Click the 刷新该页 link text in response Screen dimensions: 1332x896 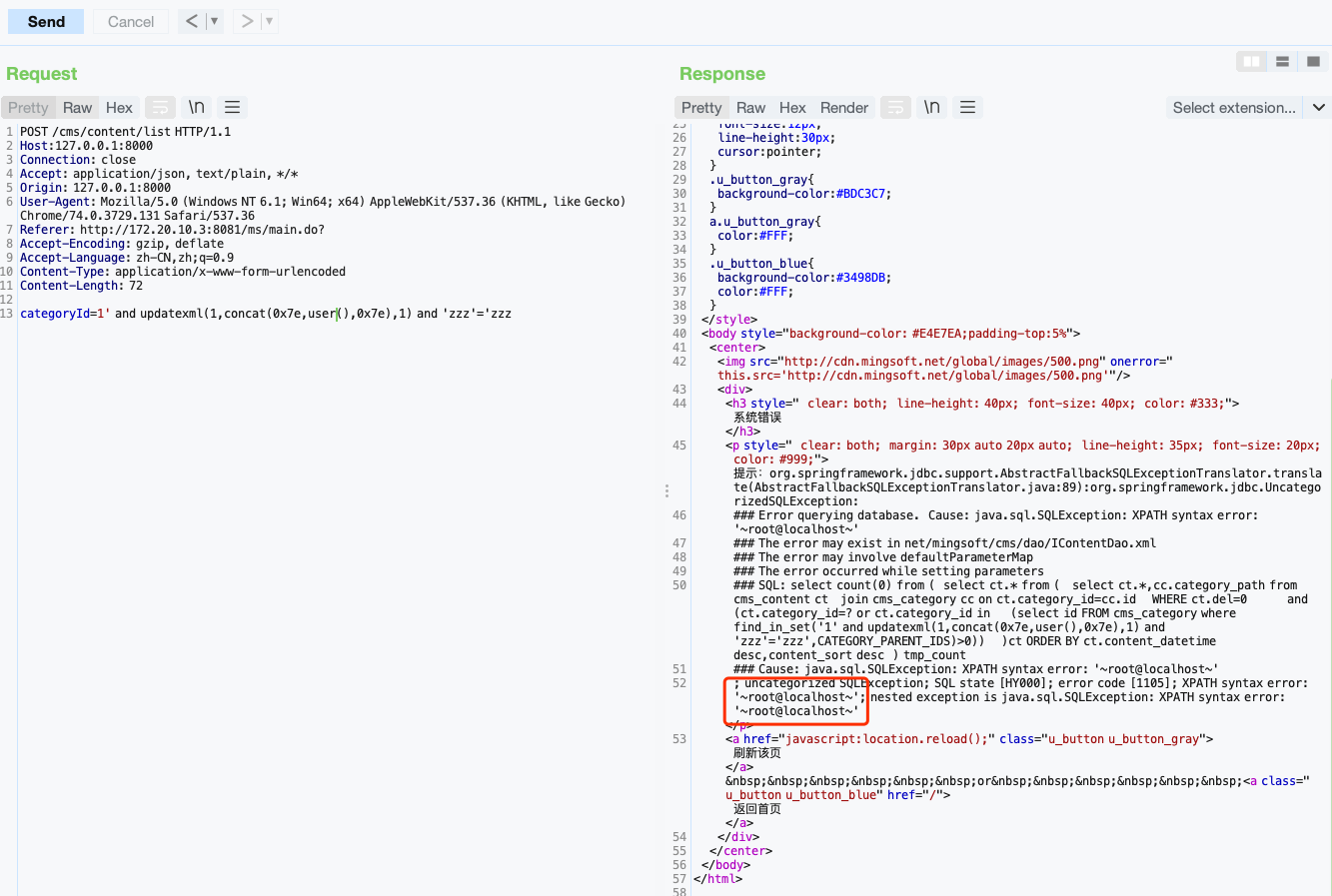[x=757, y=753]
